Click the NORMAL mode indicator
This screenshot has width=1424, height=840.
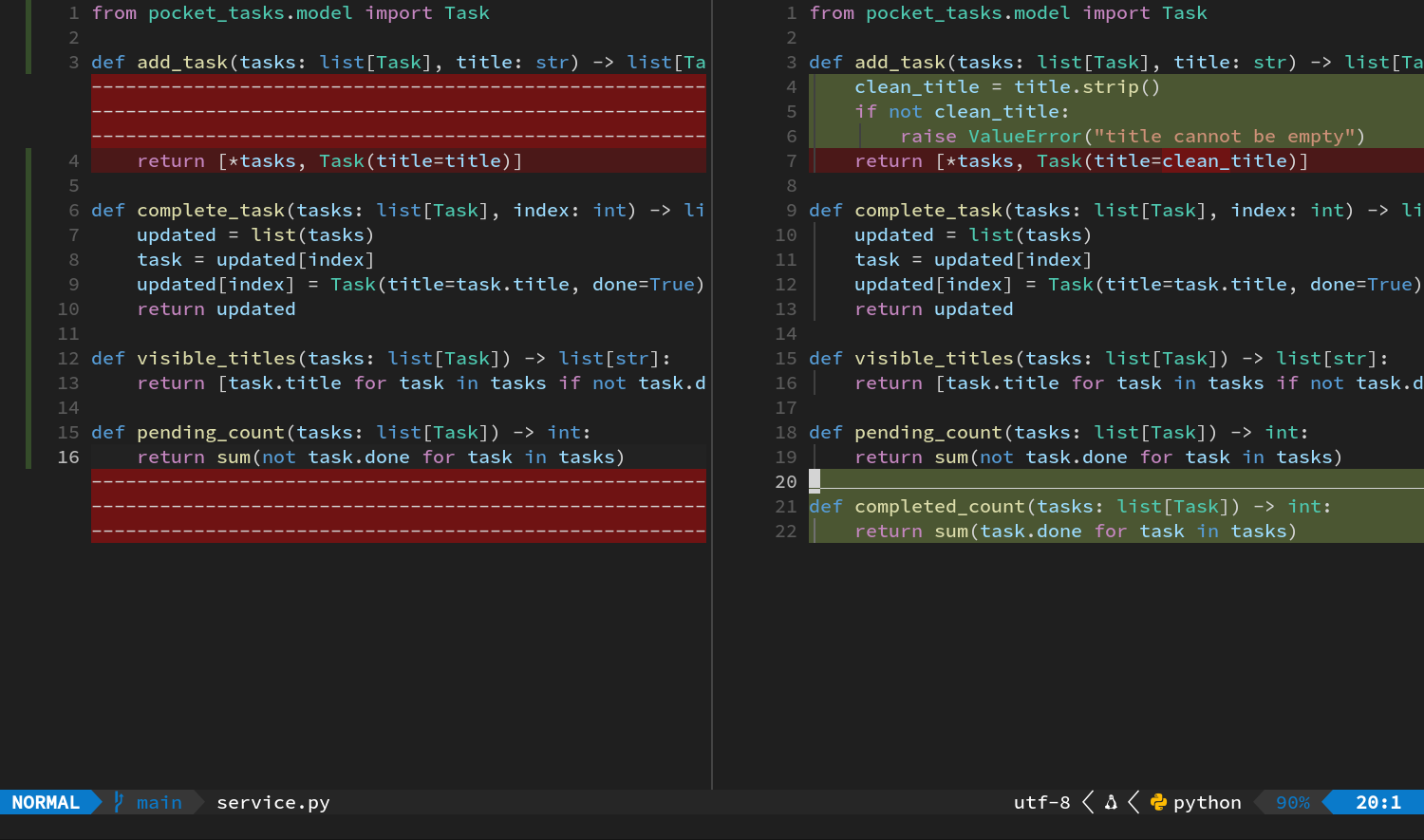46,802
